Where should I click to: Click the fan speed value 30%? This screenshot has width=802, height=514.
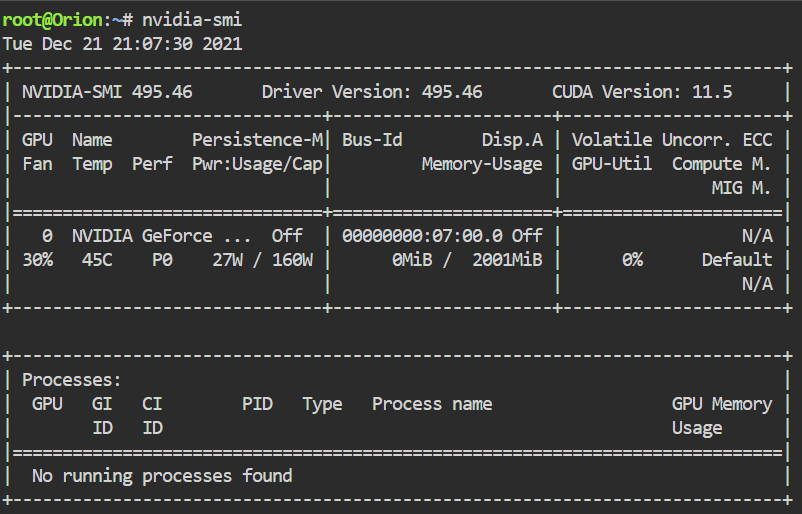coord(38,260)
